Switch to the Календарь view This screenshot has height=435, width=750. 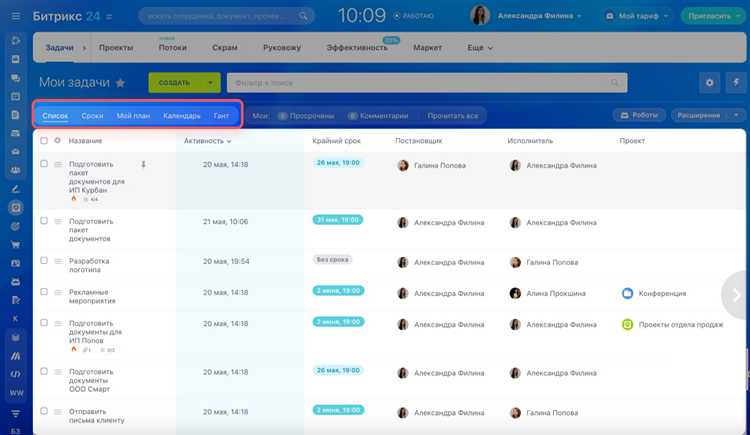[x=182, y=116]
